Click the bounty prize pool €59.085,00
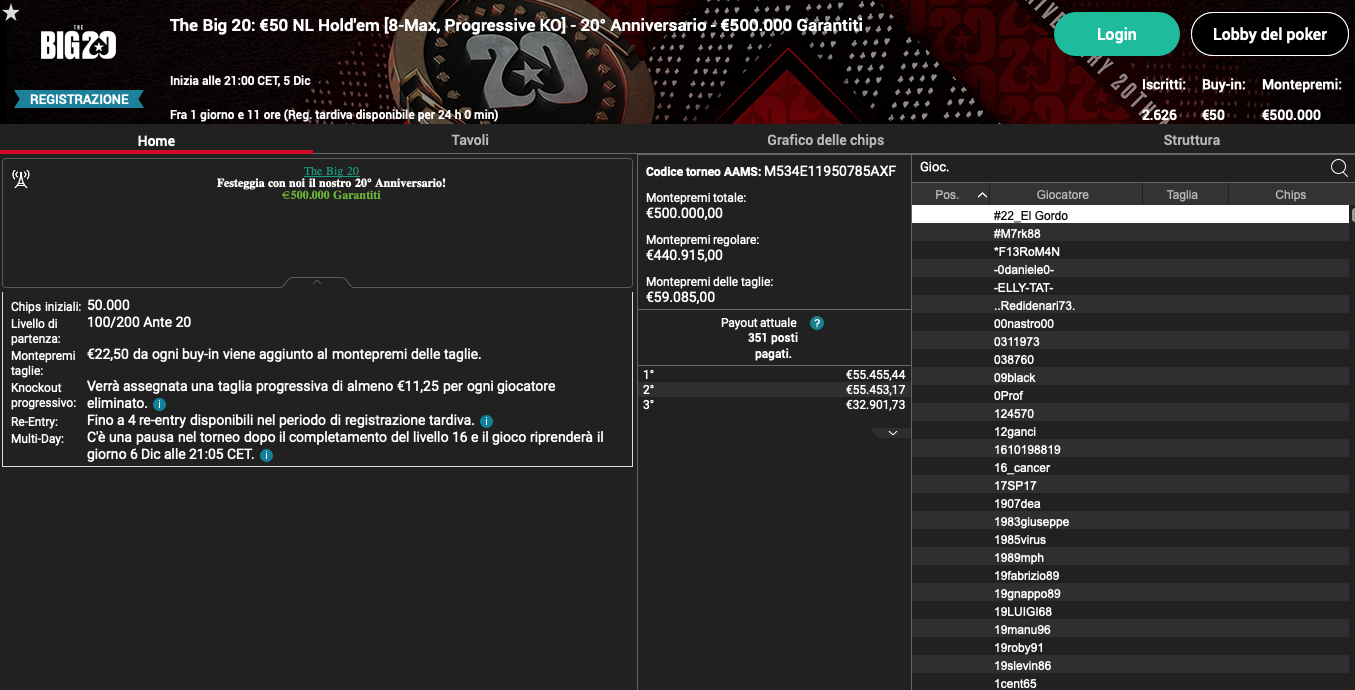Viewport: 1355px width, 690px height. [680, 297]
